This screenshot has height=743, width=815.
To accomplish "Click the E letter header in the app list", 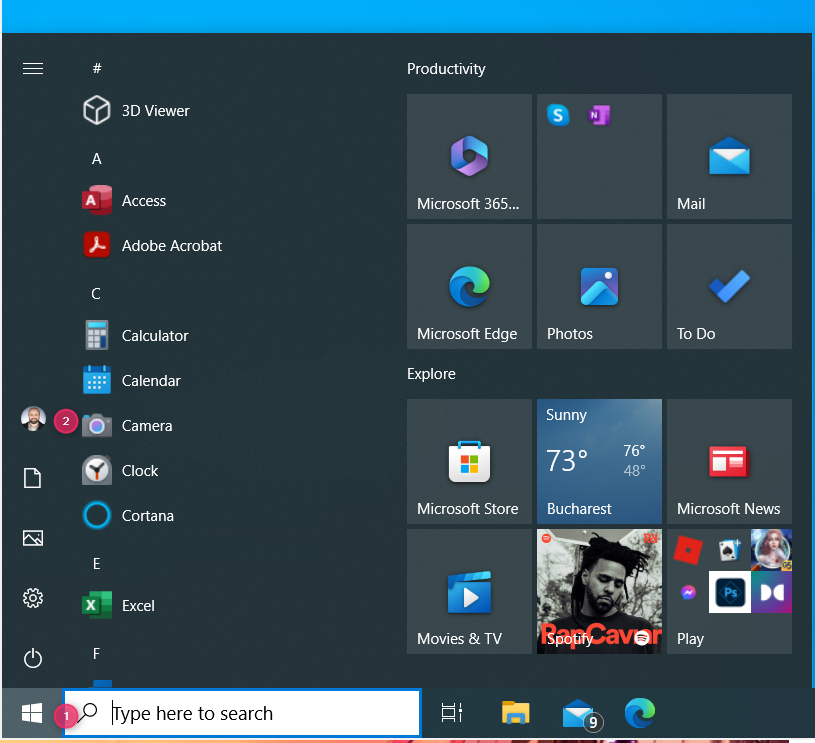I will point(97,564).
